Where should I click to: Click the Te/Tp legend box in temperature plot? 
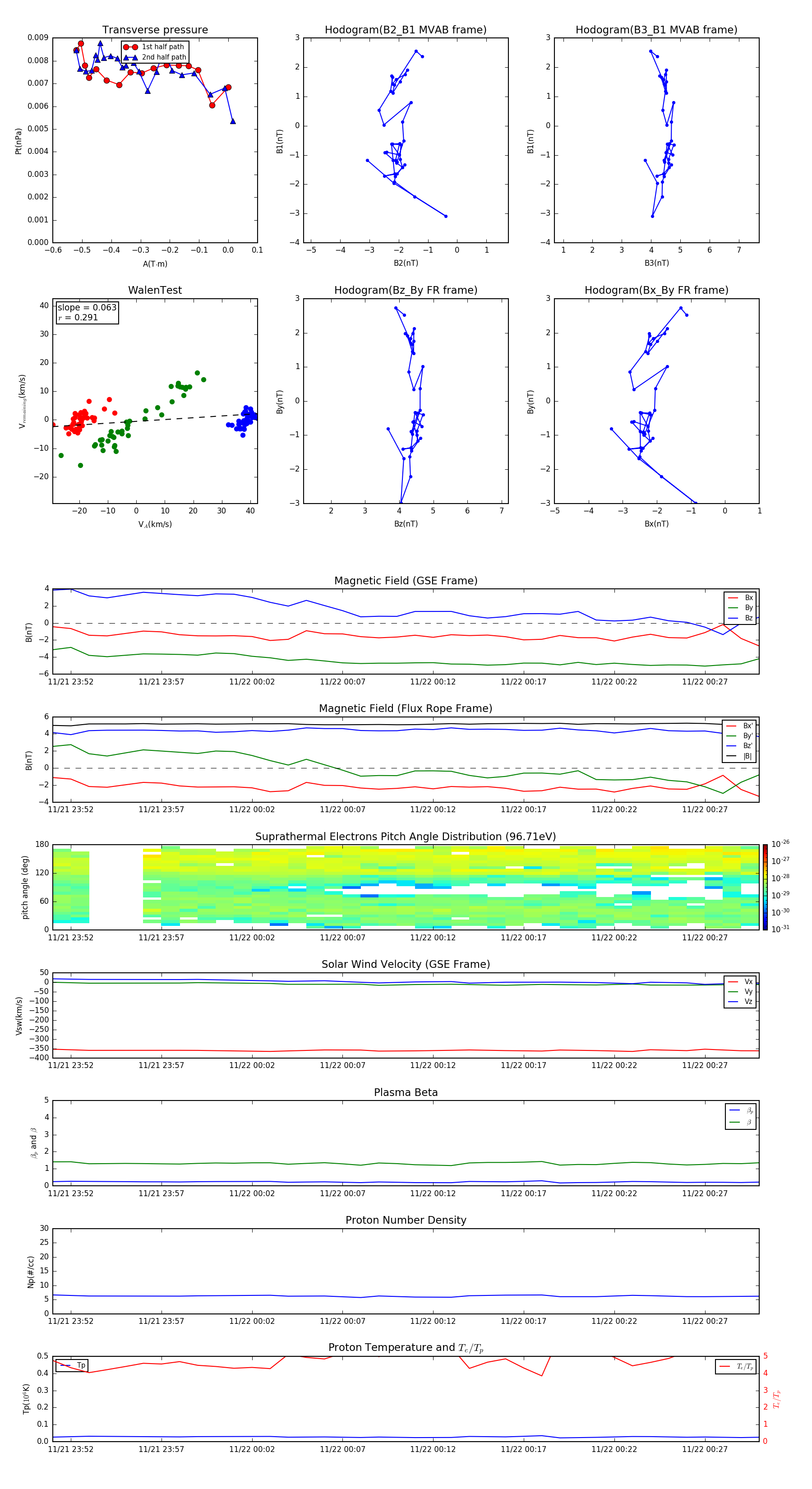point(736,1367)
